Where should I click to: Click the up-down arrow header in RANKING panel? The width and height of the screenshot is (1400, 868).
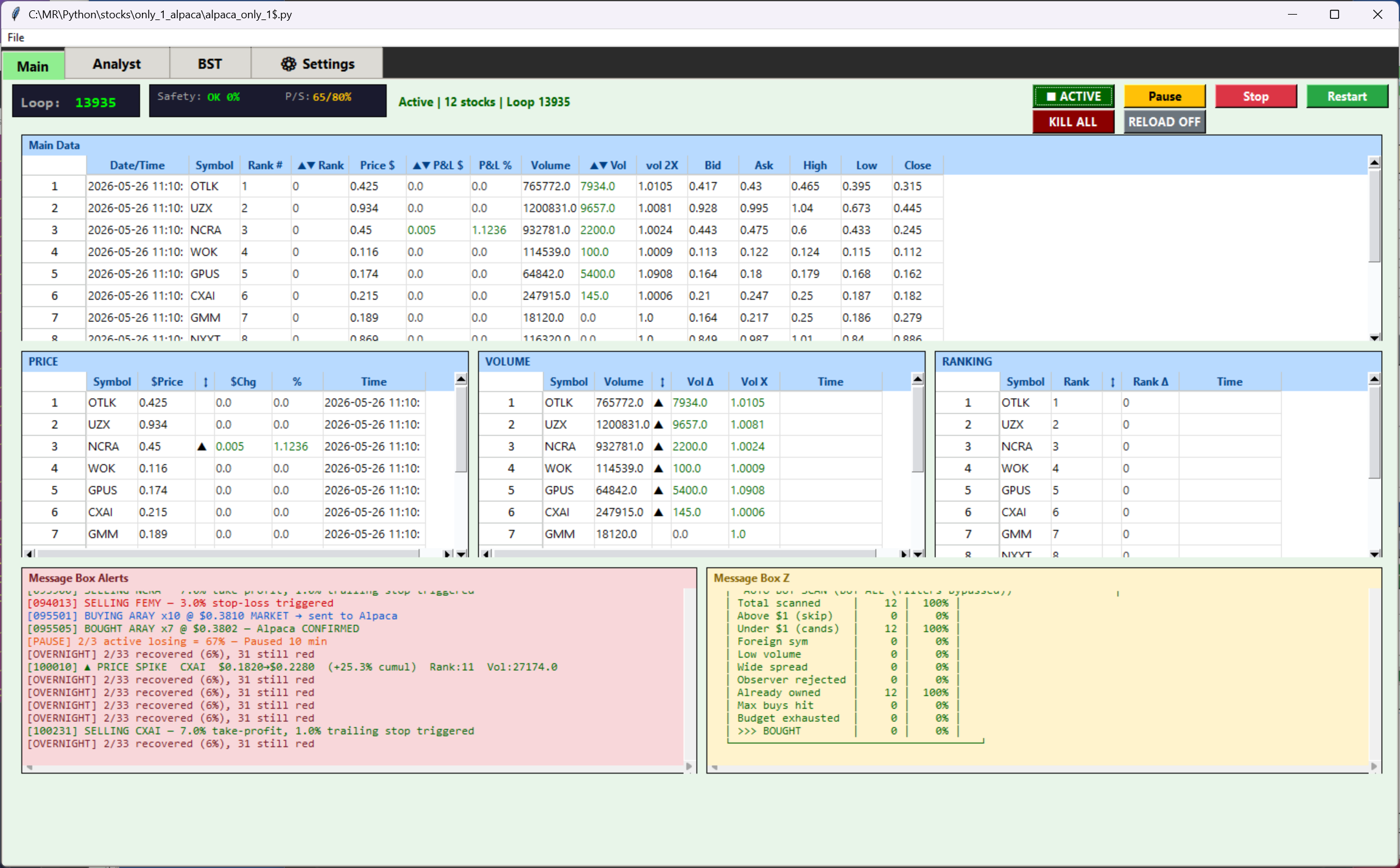(x=1113, y=382)
